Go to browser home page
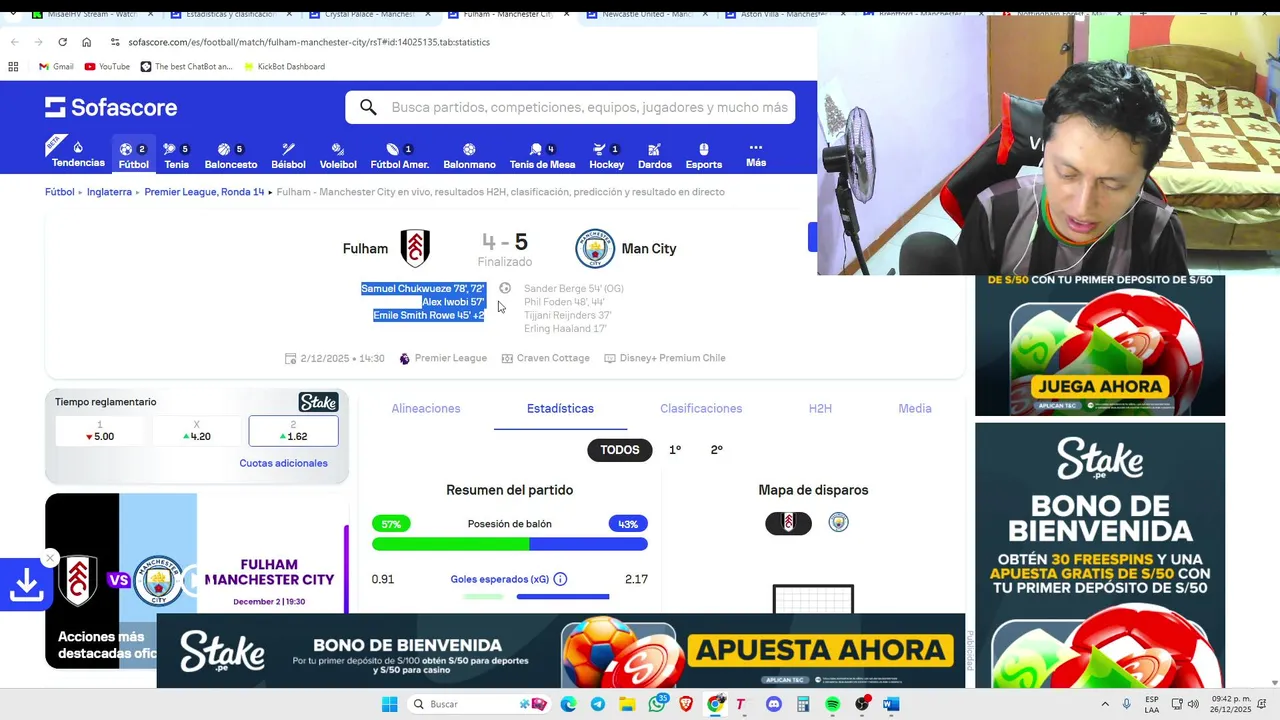This screenshot has height=720, width=1280. point(86,42)
